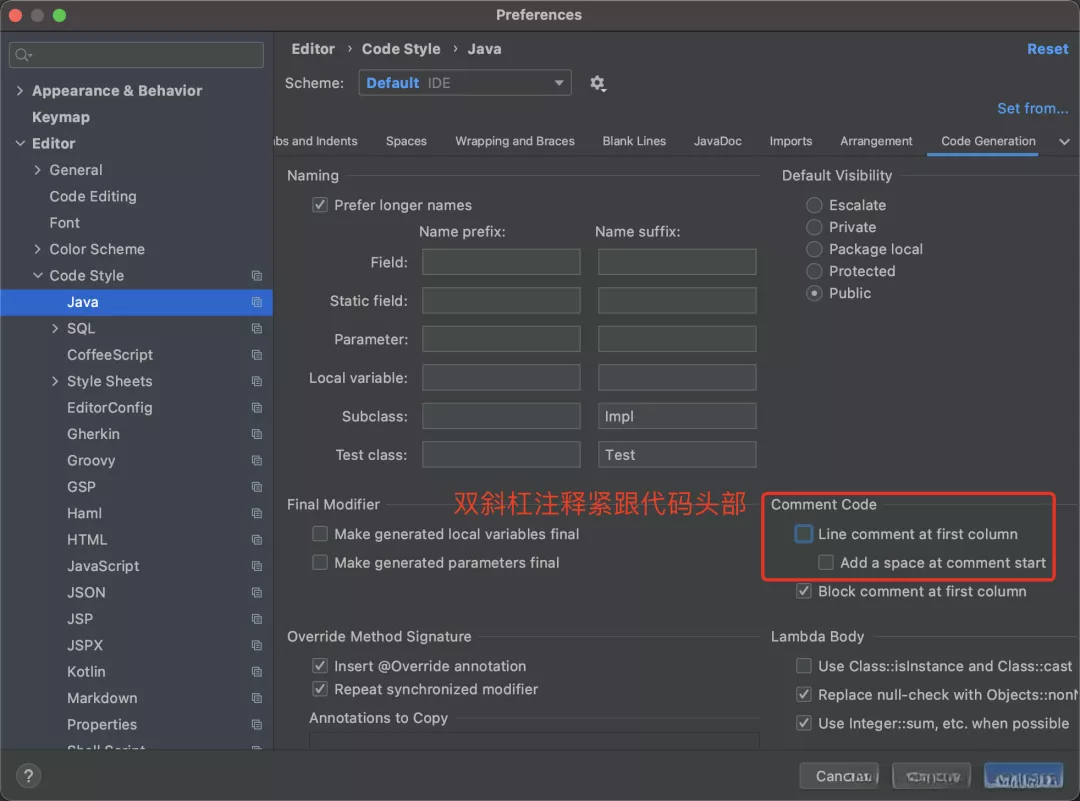Click the copy icon beside Markdown
The height and width of the screenshot is (801, 1080).
coord(257,698)
